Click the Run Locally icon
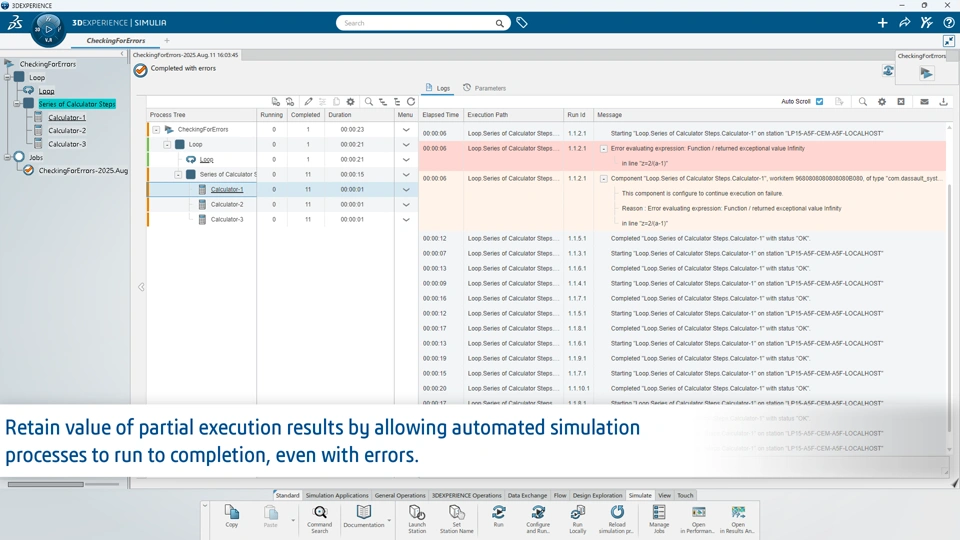960x540 pixels. point(577,519)
